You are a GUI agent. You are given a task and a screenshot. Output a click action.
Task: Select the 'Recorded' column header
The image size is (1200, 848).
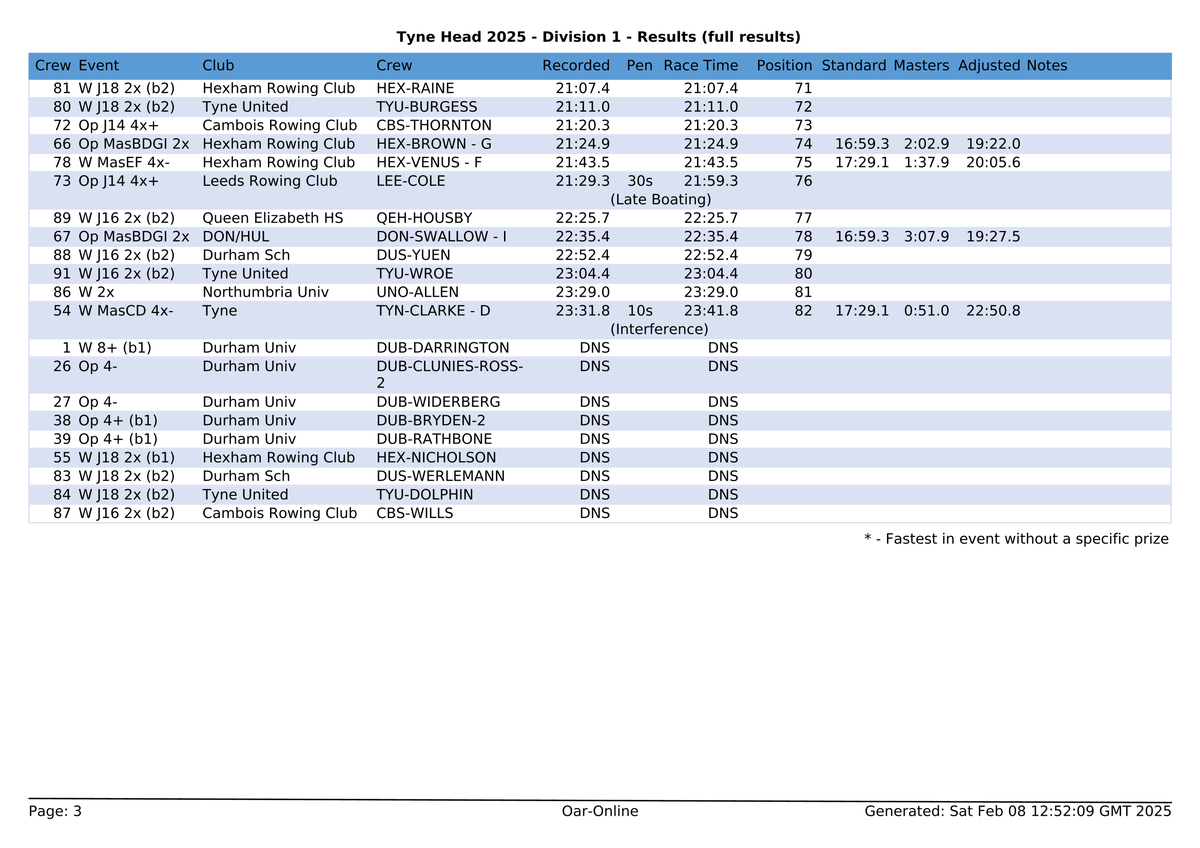(x=576, y=66)
